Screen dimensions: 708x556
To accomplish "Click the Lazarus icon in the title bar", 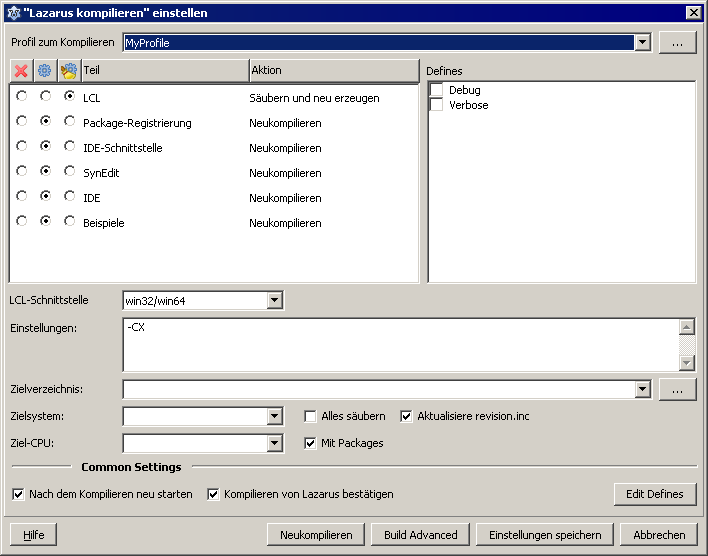I will click(12, 12).
